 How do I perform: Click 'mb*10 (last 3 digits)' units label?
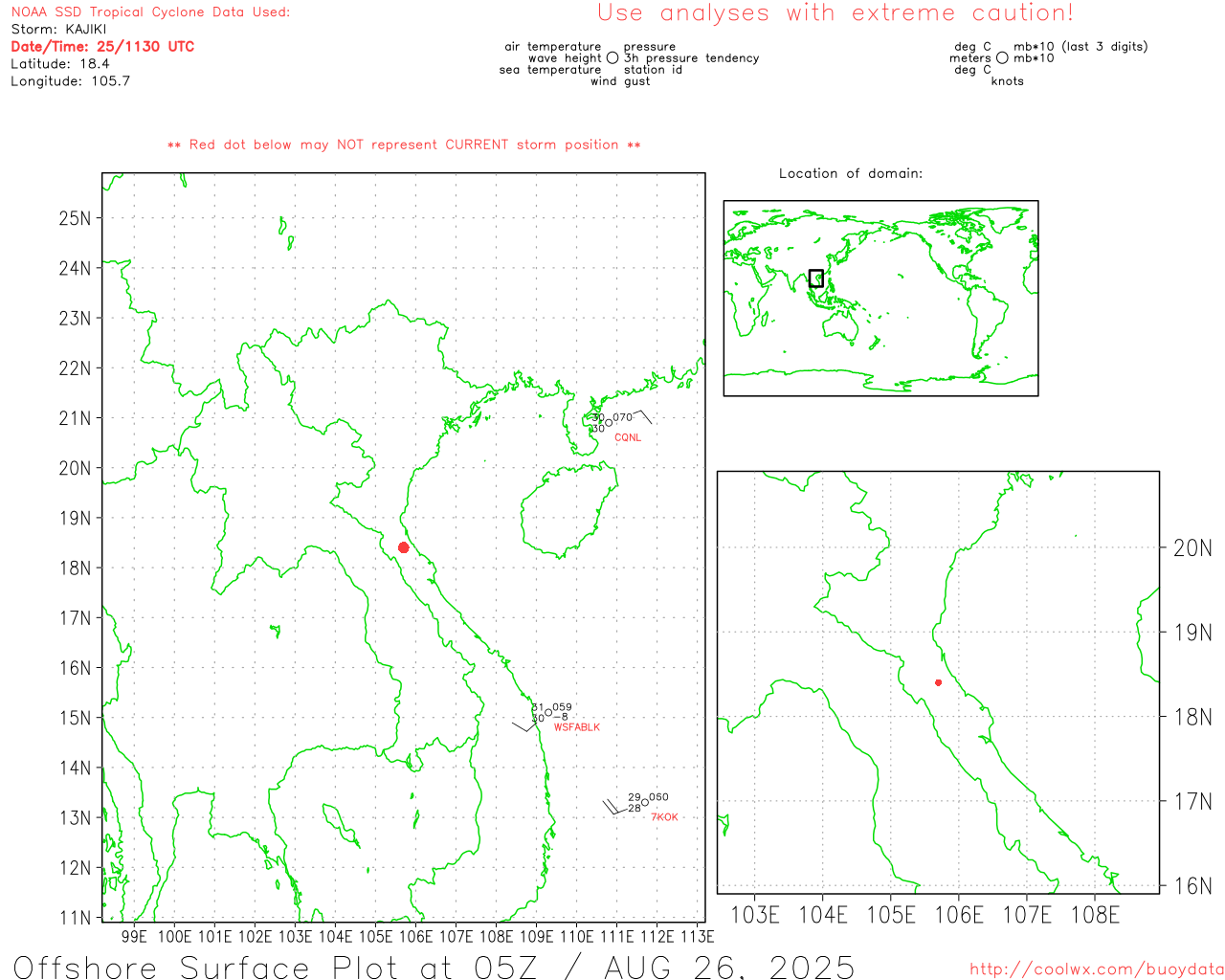[x=1080, y=47]
